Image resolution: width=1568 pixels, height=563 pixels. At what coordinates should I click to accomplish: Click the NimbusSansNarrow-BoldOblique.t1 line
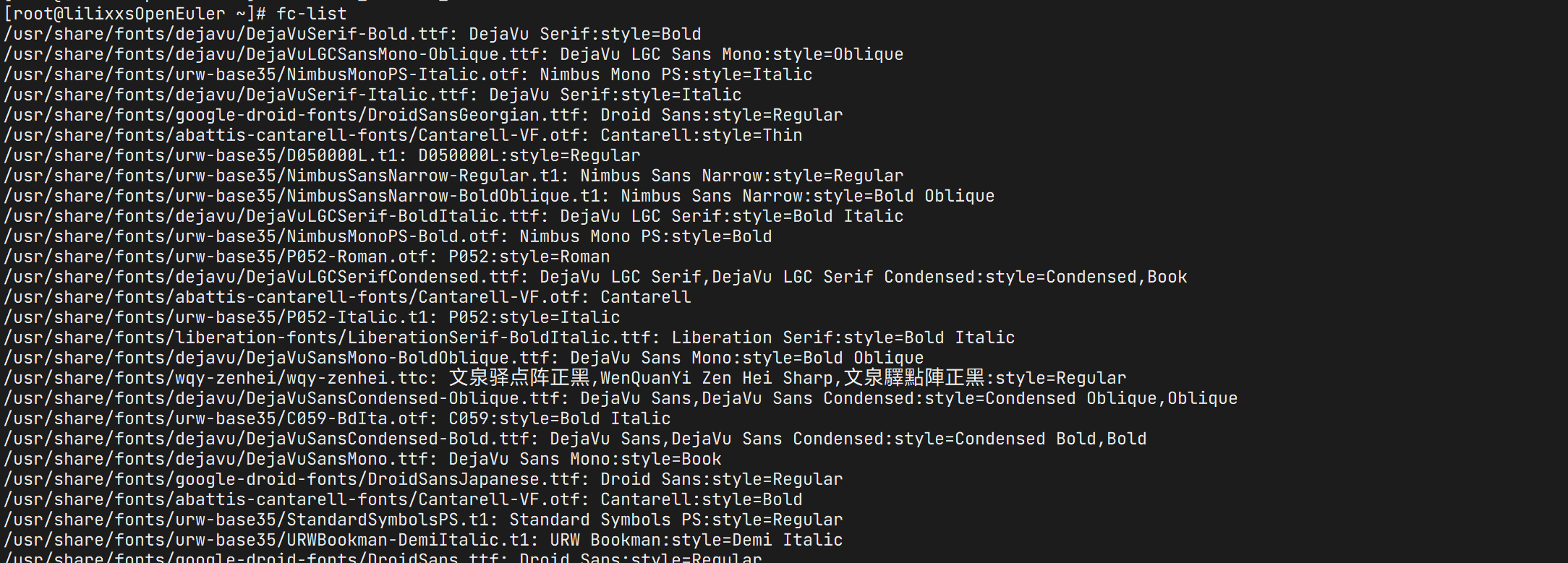point(499,196)
